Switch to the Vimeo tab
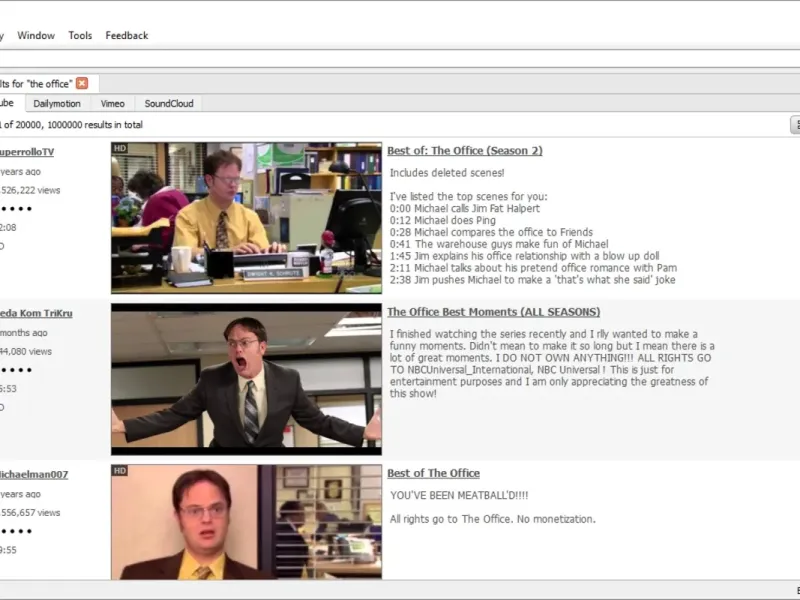This screenshot has width=800, height=600. coord(112,104)
